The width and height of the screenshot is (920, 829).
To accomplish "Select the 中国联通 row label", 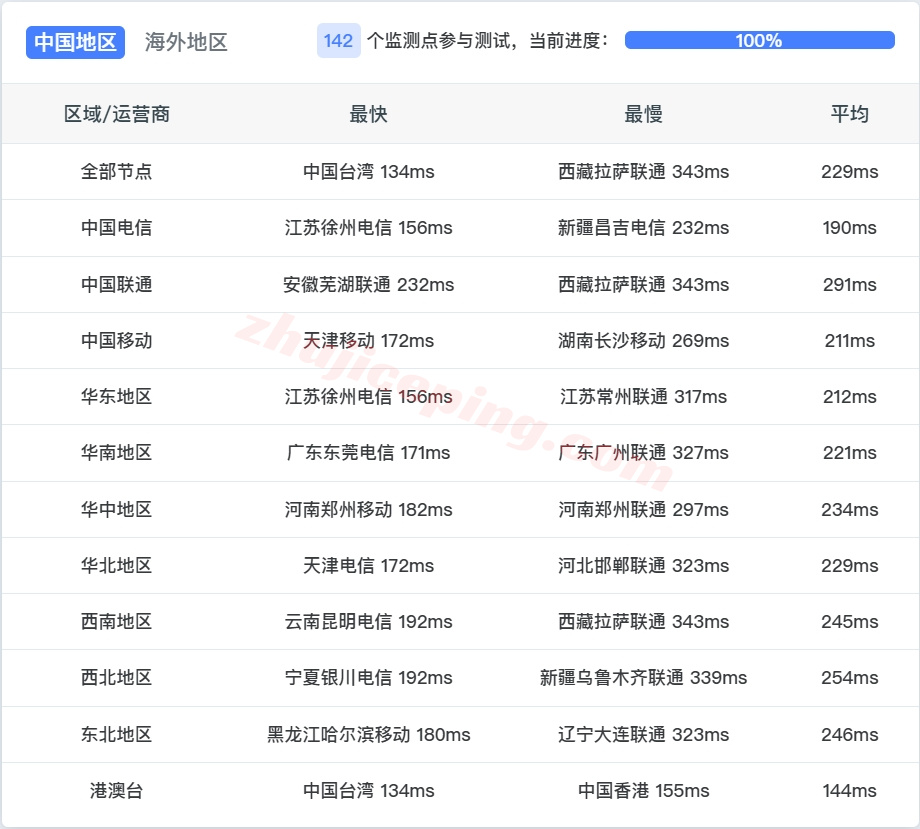I will [117, 285].
